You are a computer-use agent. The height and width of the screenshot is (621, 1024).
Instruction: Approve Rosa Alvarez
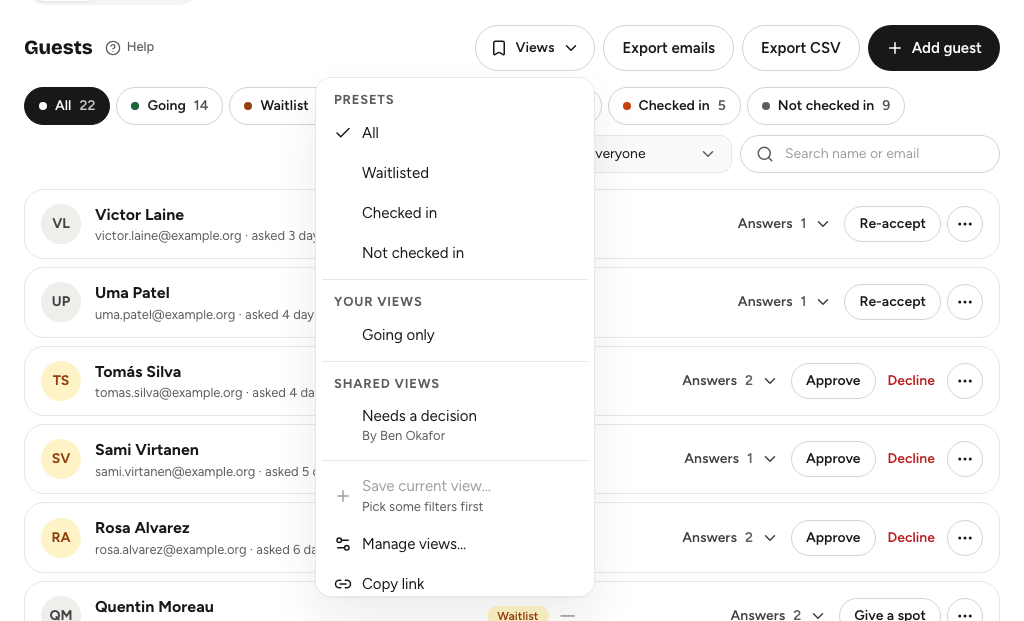(x=833, y=537)
